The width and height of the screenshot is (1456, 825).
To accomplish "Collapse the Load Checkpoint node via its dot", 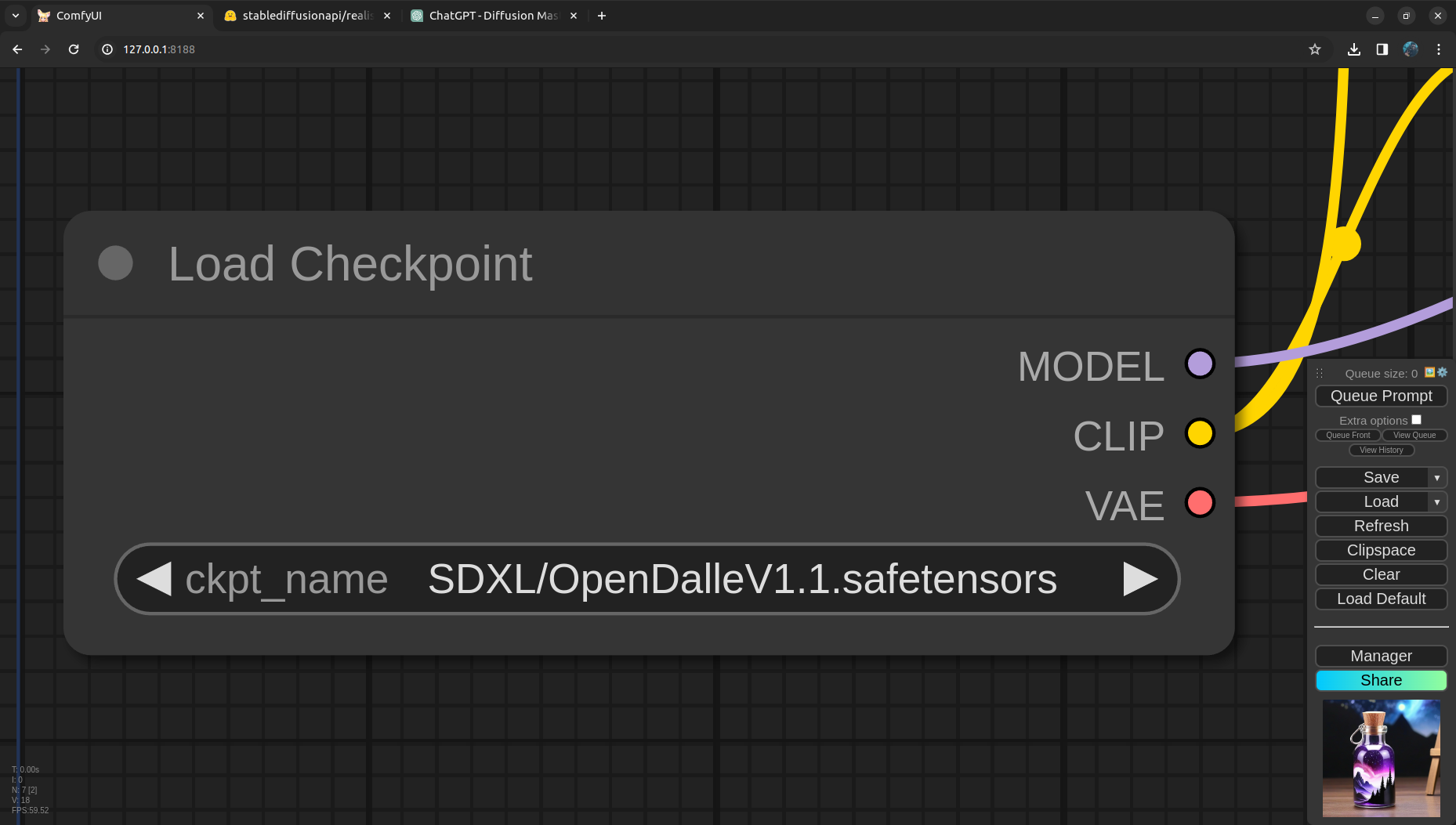I will [115, 263].
